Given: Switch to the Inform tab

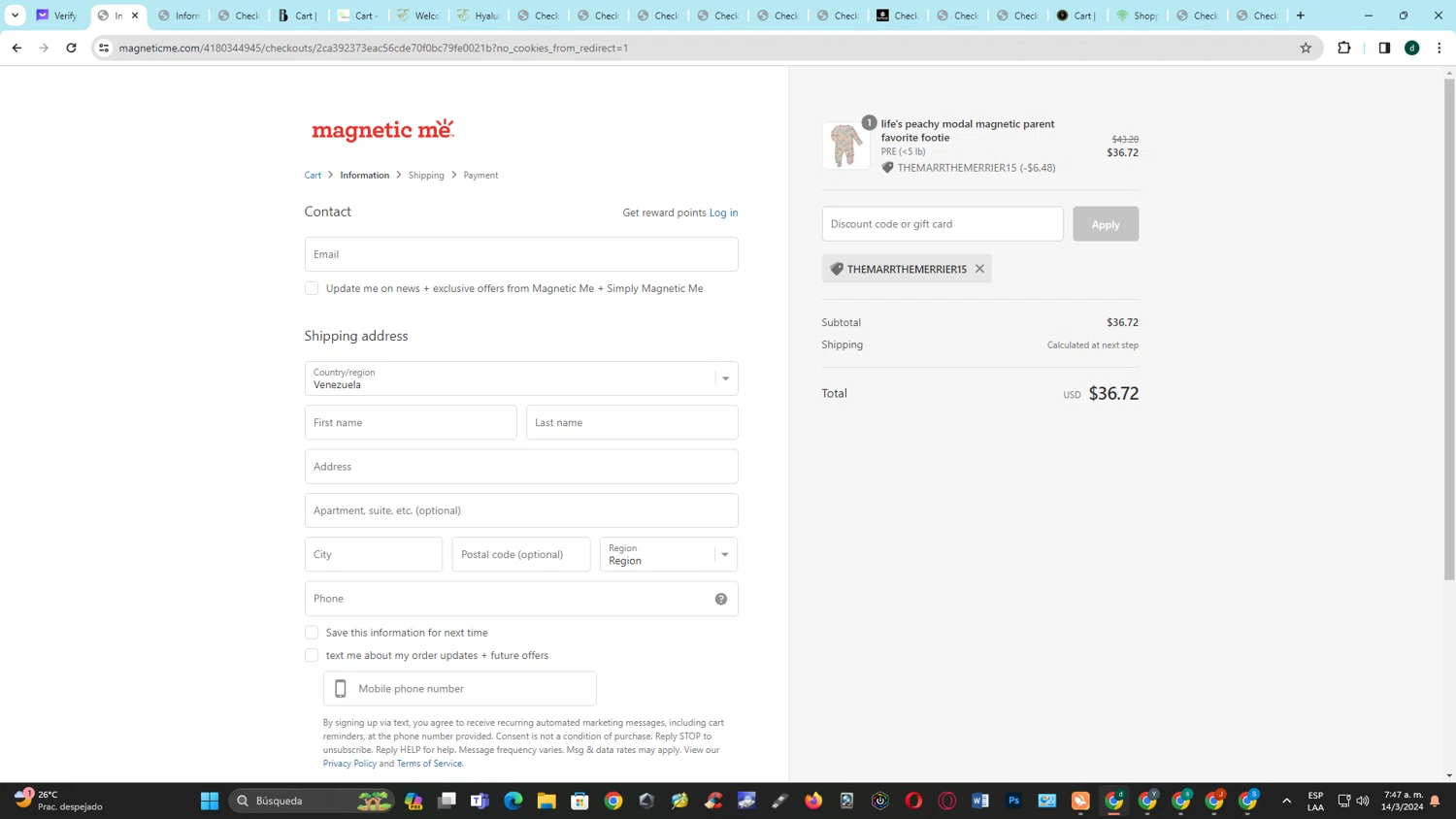Looking at the screenshot, I should coord(179,16).
